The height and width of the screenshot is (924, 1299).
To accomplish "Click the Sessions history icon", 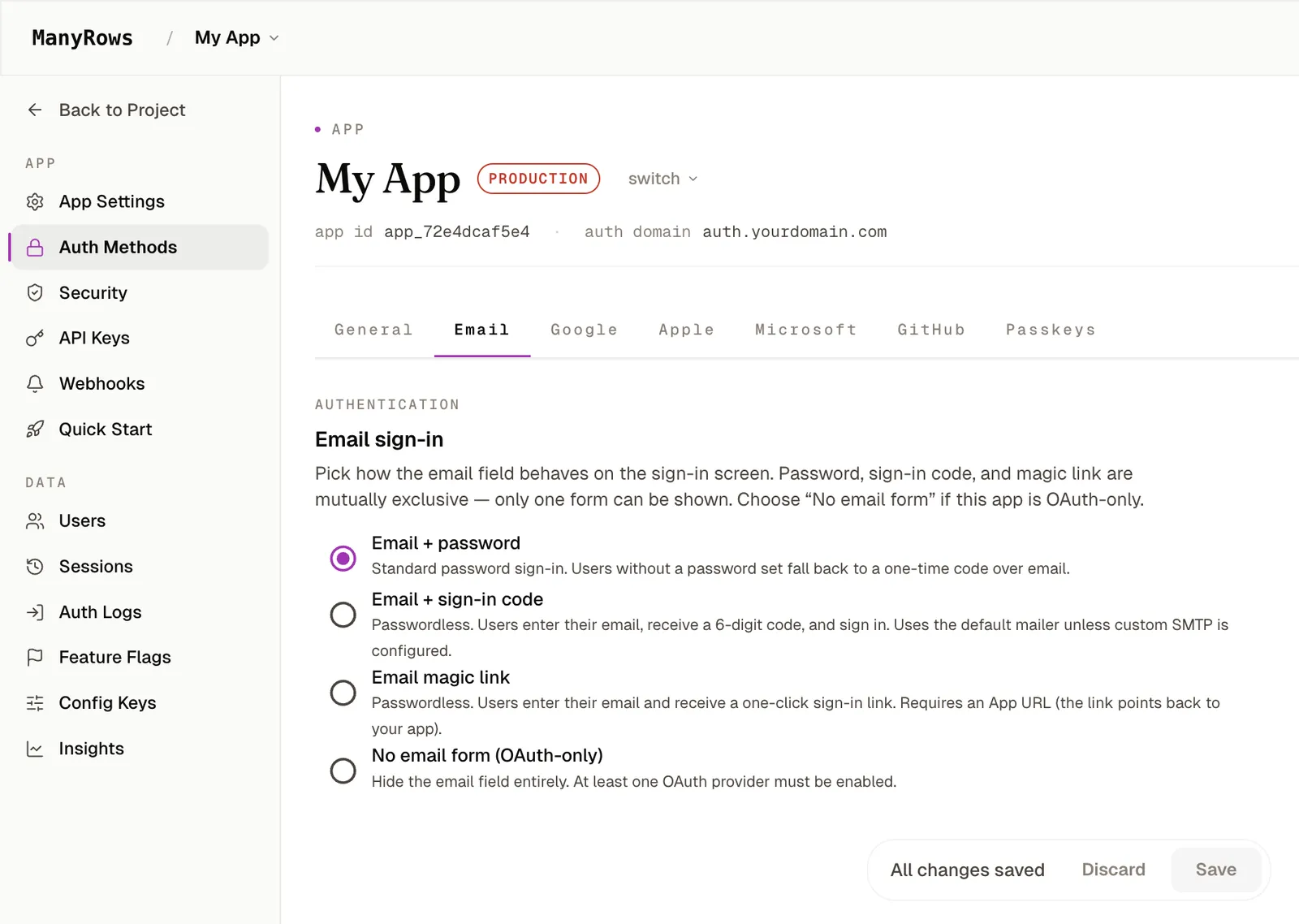I will [35, 566].
